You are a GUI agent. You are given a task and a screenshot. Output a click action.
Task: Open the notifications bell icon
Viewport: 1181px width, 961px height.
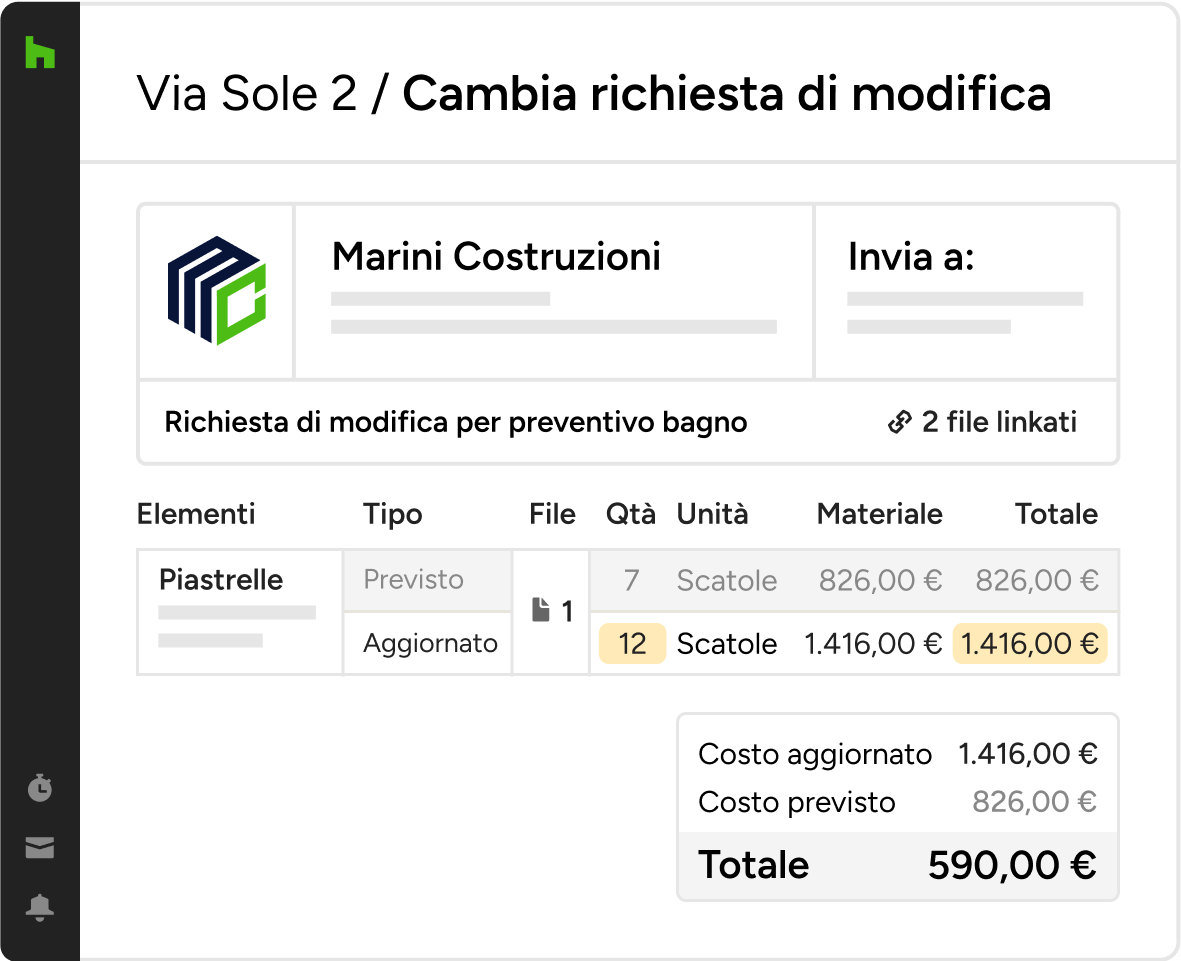(x=40, y=908)
